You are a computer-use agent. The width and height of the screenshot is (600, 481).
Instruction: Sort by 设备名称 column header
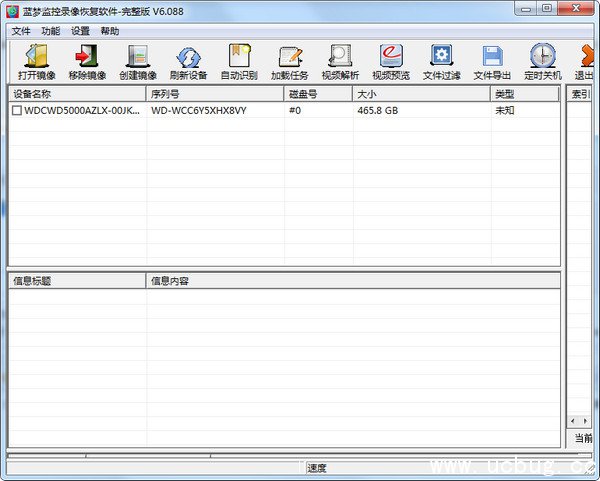[x=77, y=94]
